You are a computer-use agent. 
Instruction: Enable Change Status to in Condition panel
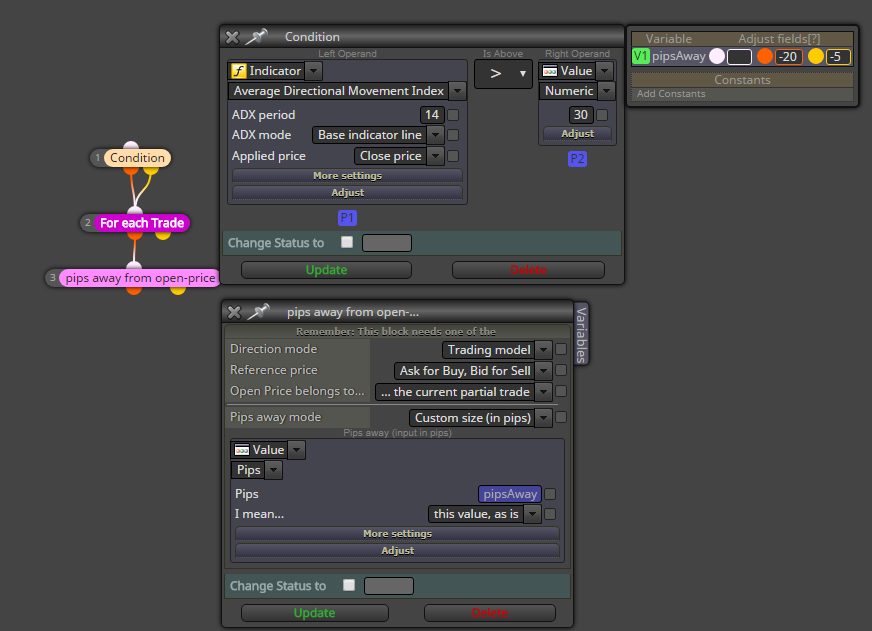pos(347,242)
